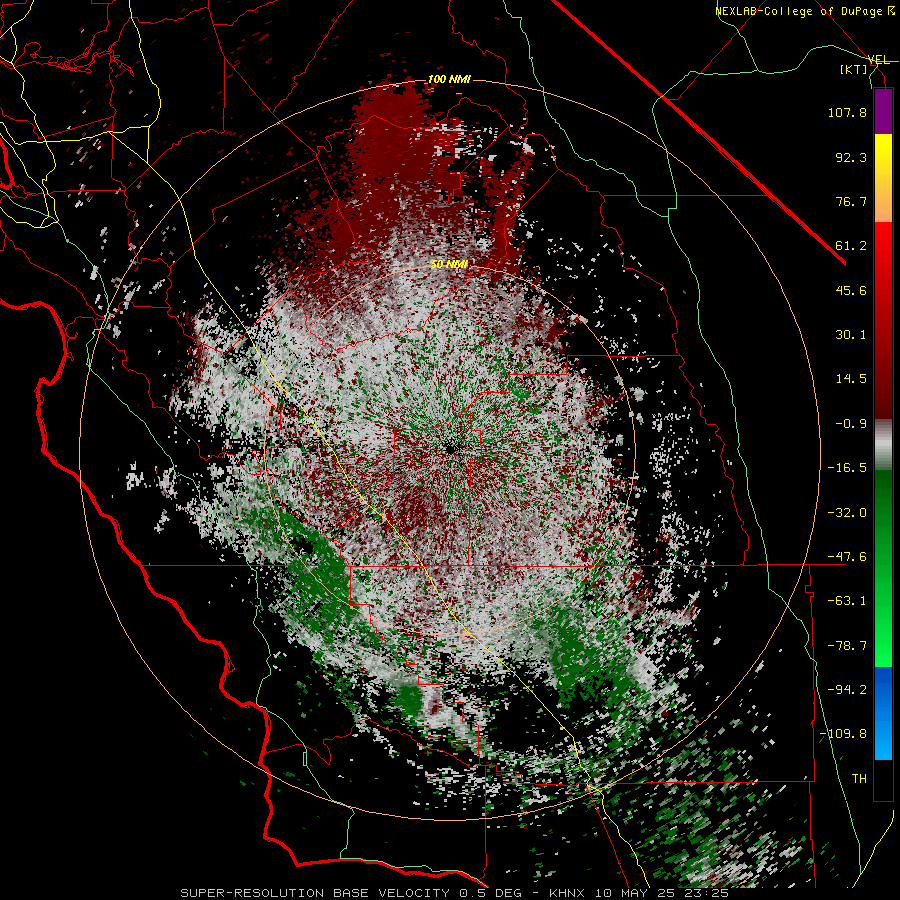Click the yellow segment of the color bar

tap(883, 155)
